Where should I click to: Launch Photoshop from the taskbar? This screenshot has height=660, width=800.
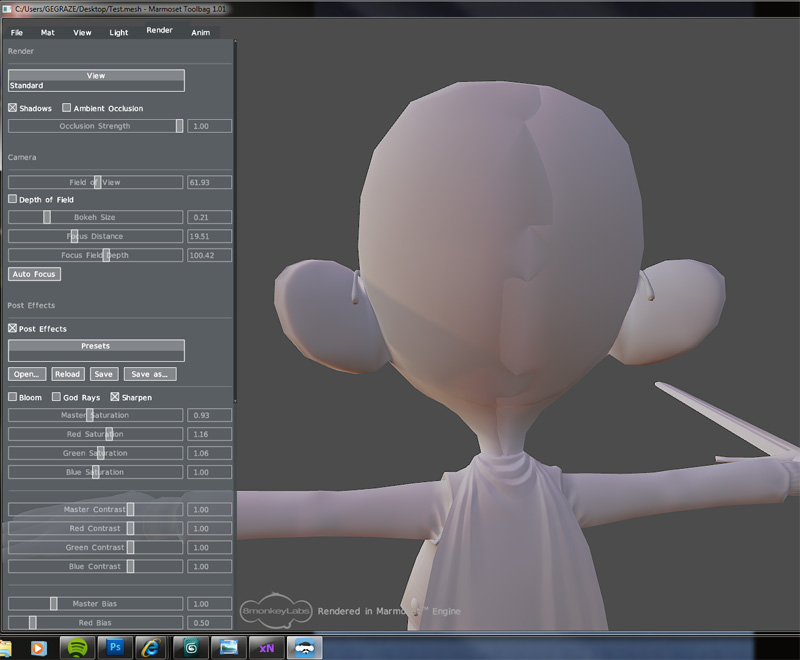point(115,648)
